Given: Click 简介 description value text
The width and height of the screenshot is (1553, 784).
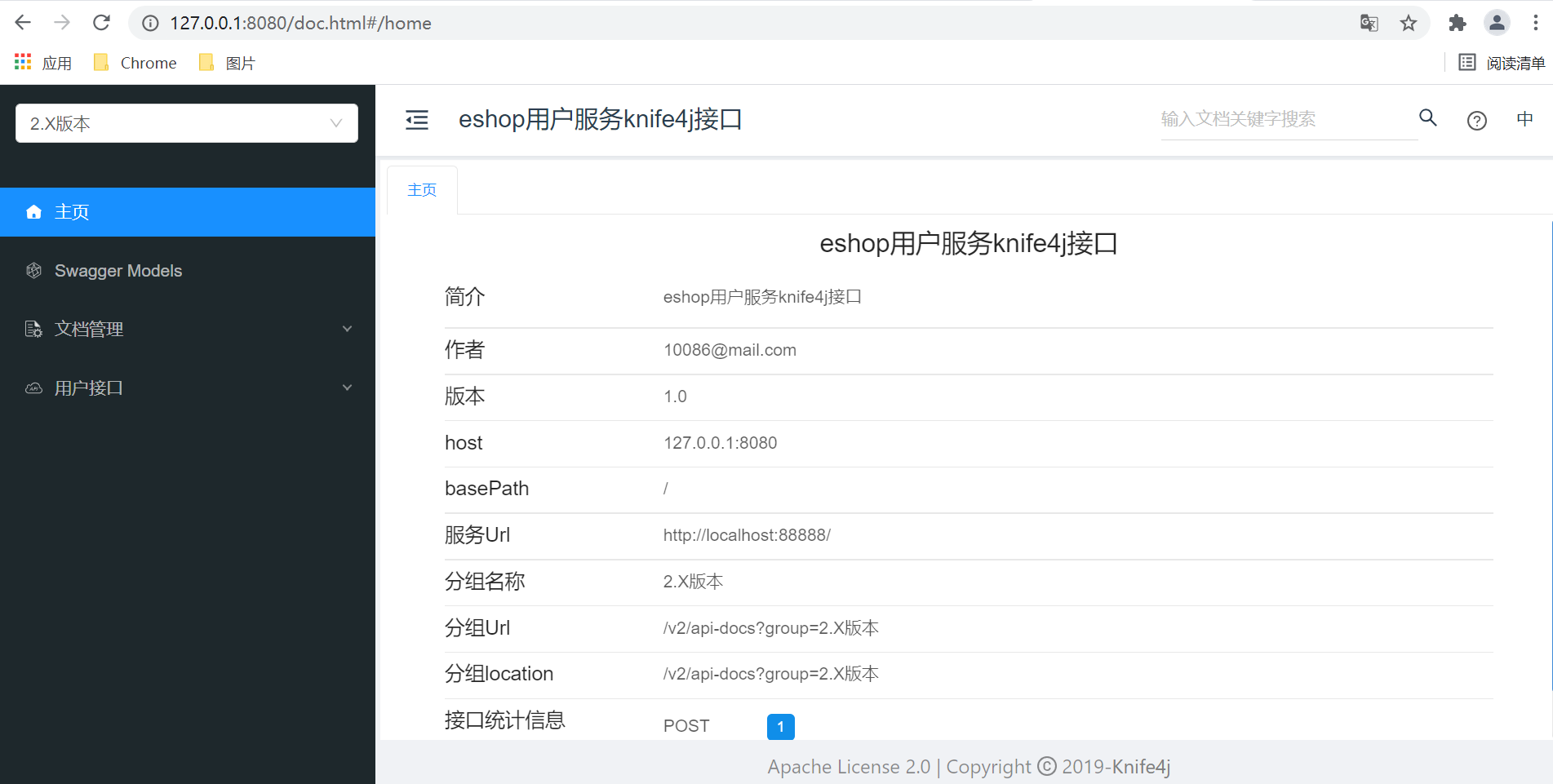Looking at the screenshot, I should pyautogui.click(x=762, y=297).
